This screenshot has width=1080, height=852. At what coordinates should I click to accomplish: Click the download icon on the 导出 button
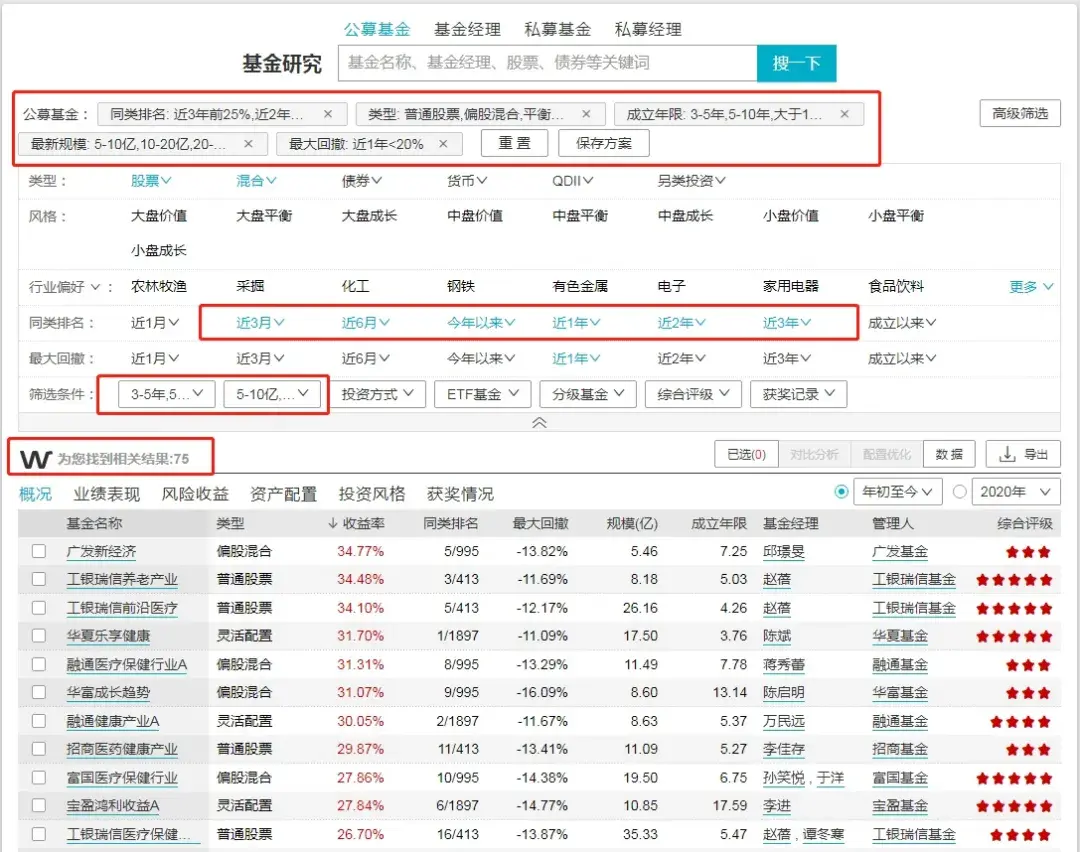1007,454
